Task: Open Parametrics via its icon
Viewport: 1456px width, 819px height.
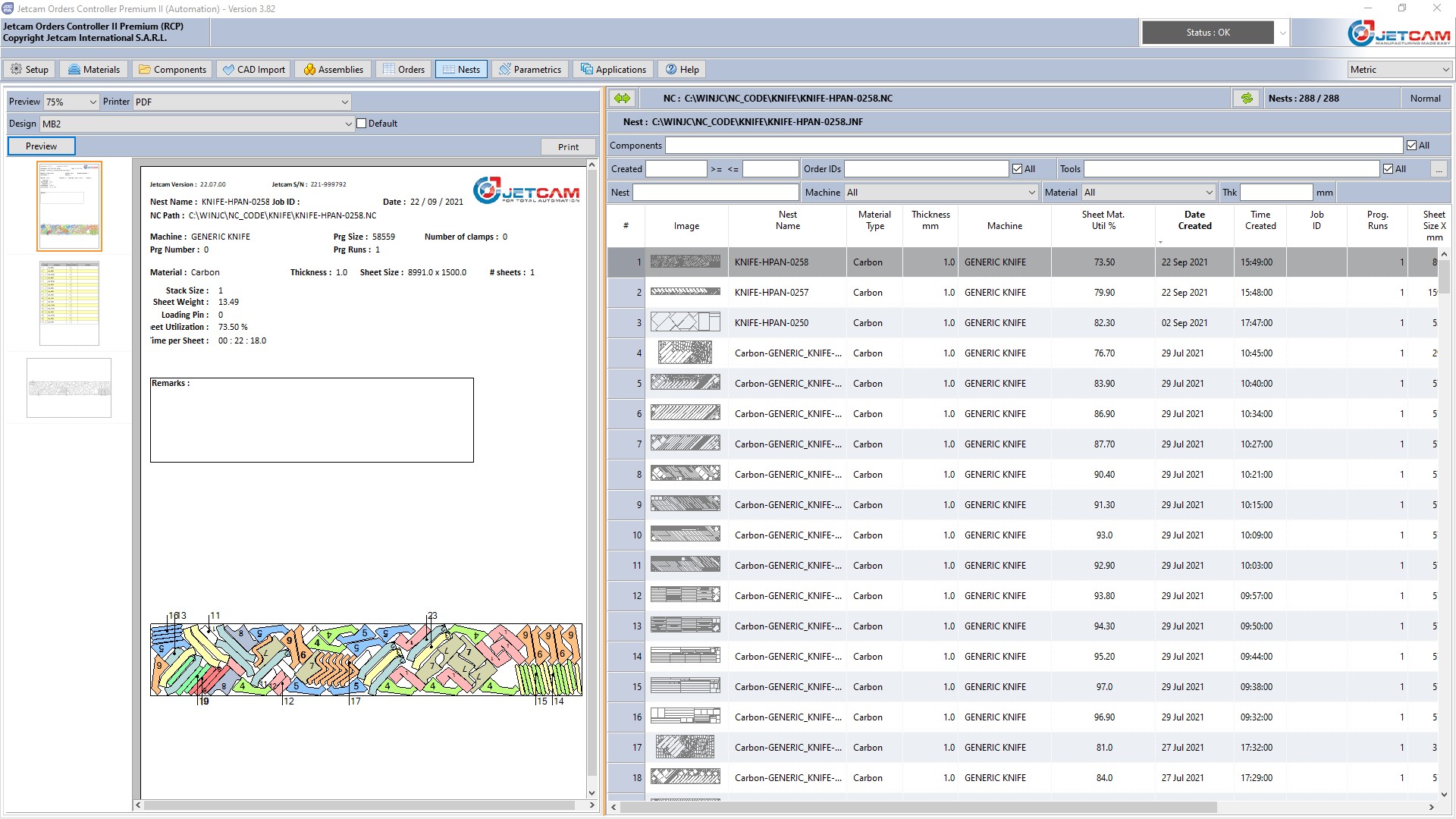Action: click(x=505, y=70)
